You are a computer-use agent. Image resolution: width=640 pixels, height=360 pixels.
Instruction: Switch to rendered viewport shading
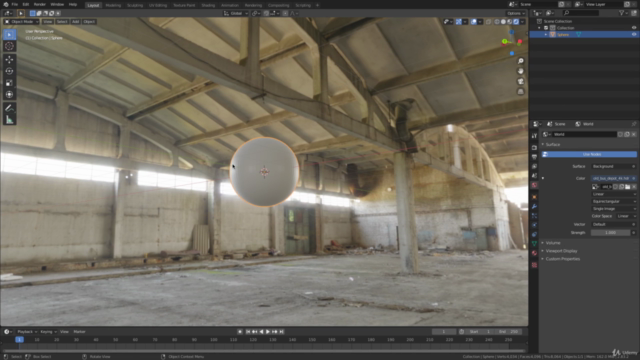tap(516, 22)
